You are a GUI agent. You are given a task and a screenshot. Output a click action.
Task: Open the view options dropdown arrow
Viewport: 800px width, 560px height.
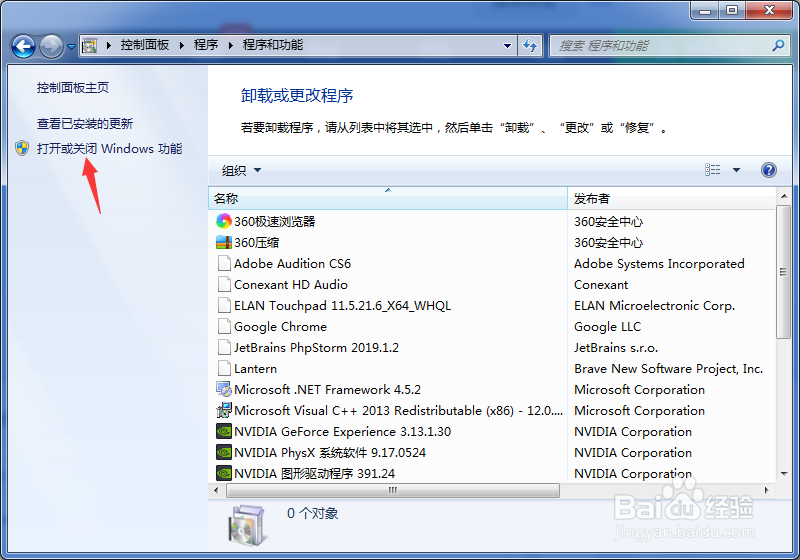(x=736, y=170)
